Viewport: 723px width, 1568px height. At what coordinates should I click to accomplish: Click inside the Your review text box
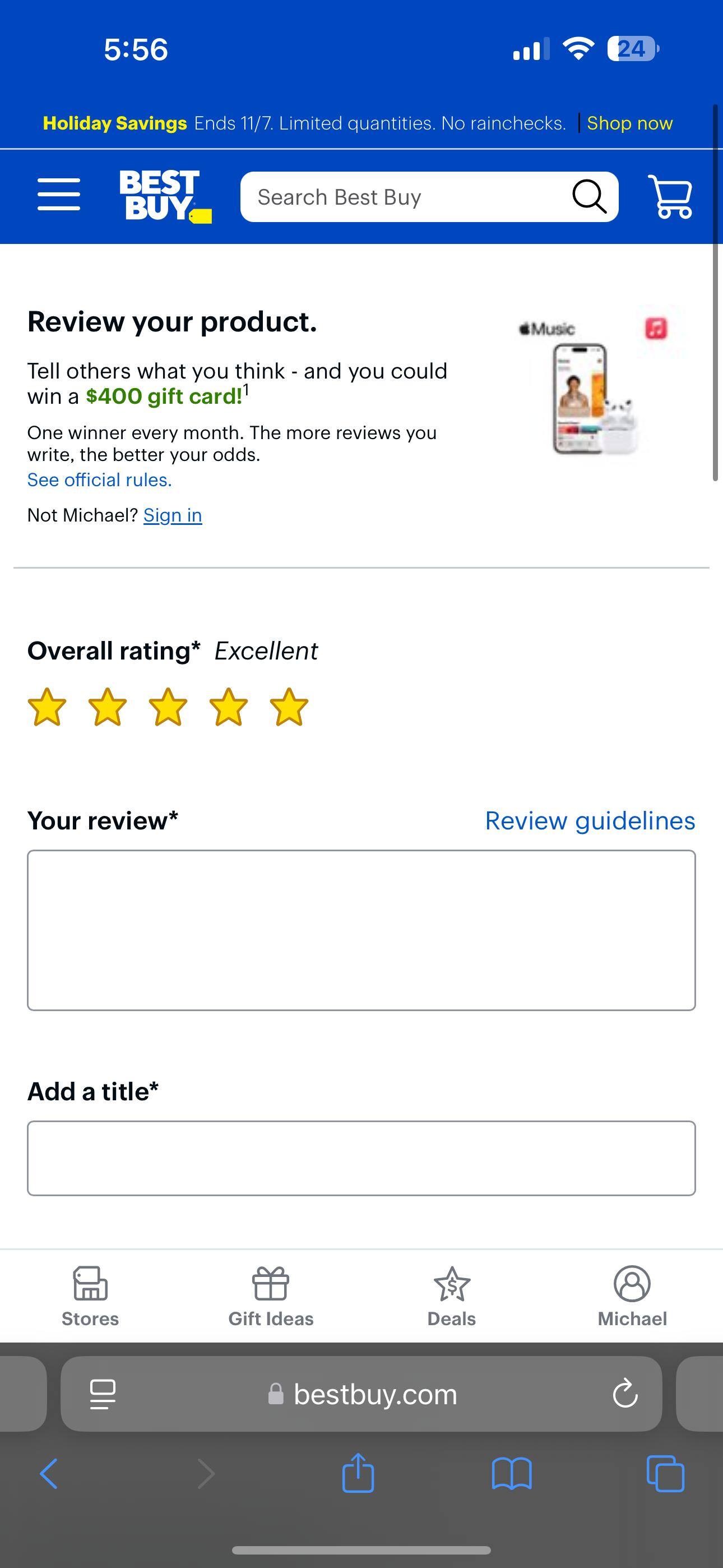(360, 928)
